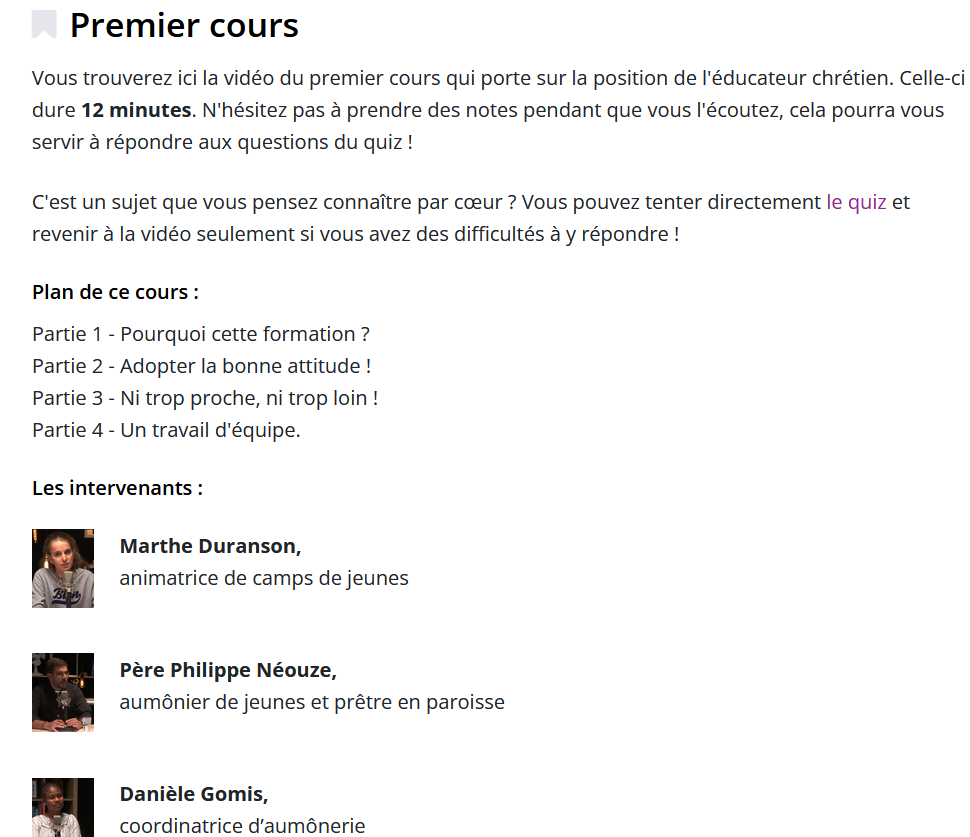Click the bookmark icon beside Premier cours
This screenshot has height=837, width=970.
[x=44, y=25]
